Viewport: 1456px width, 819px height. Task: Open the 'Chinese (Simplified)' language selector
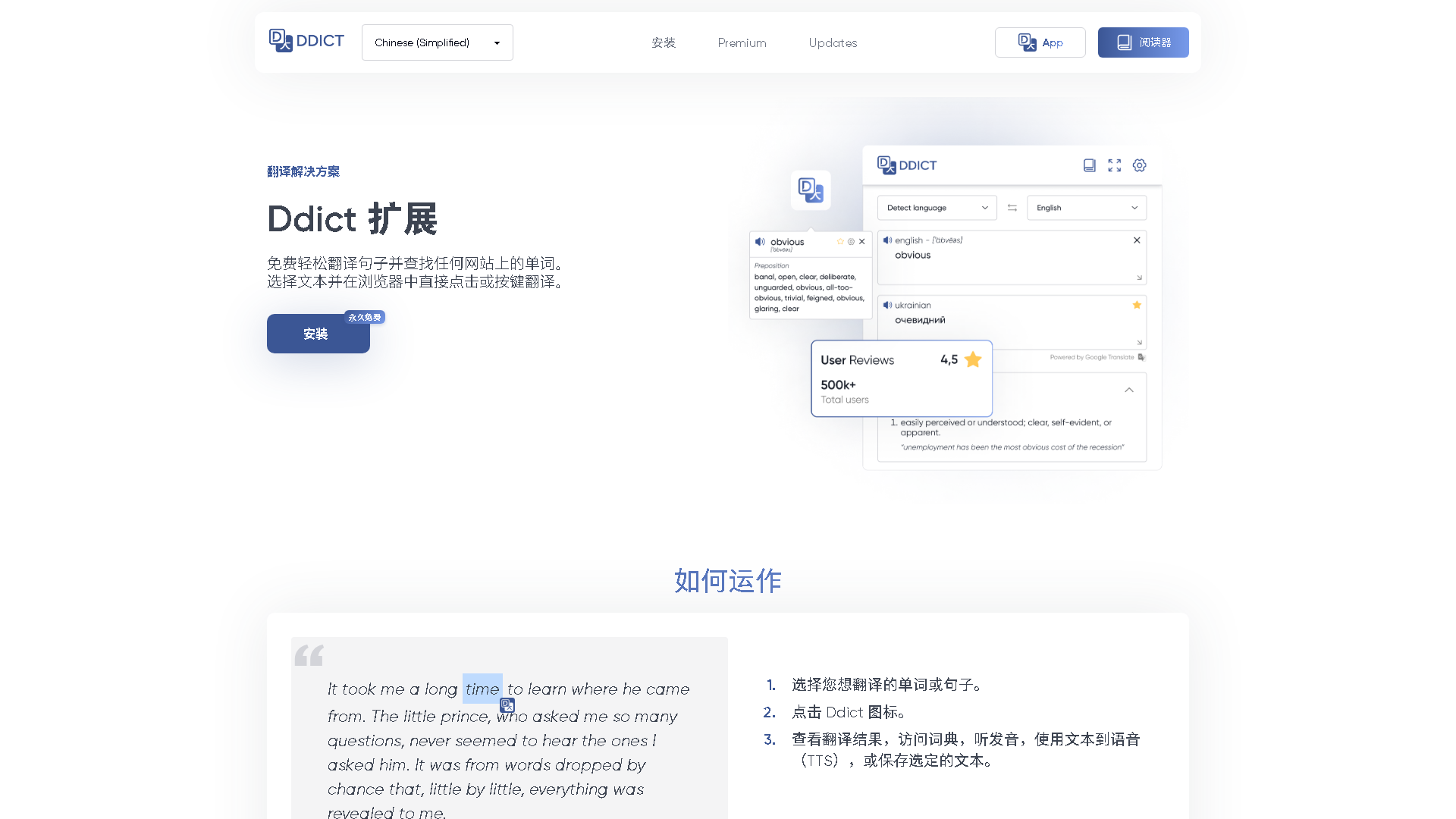437,42
